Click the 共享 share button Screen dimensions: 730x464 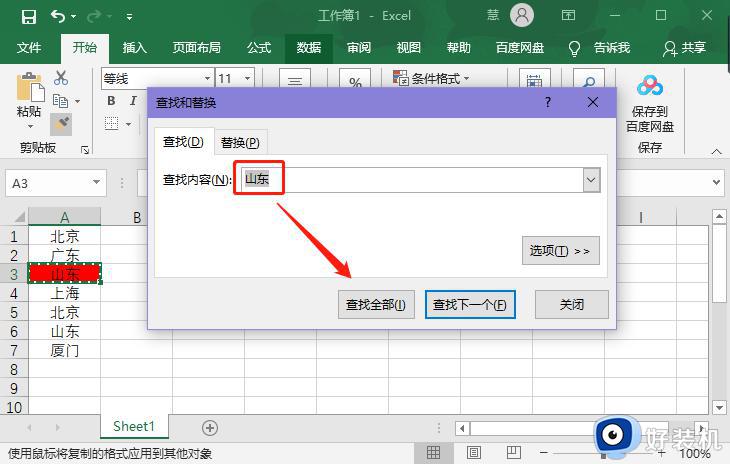pos(684,47)
